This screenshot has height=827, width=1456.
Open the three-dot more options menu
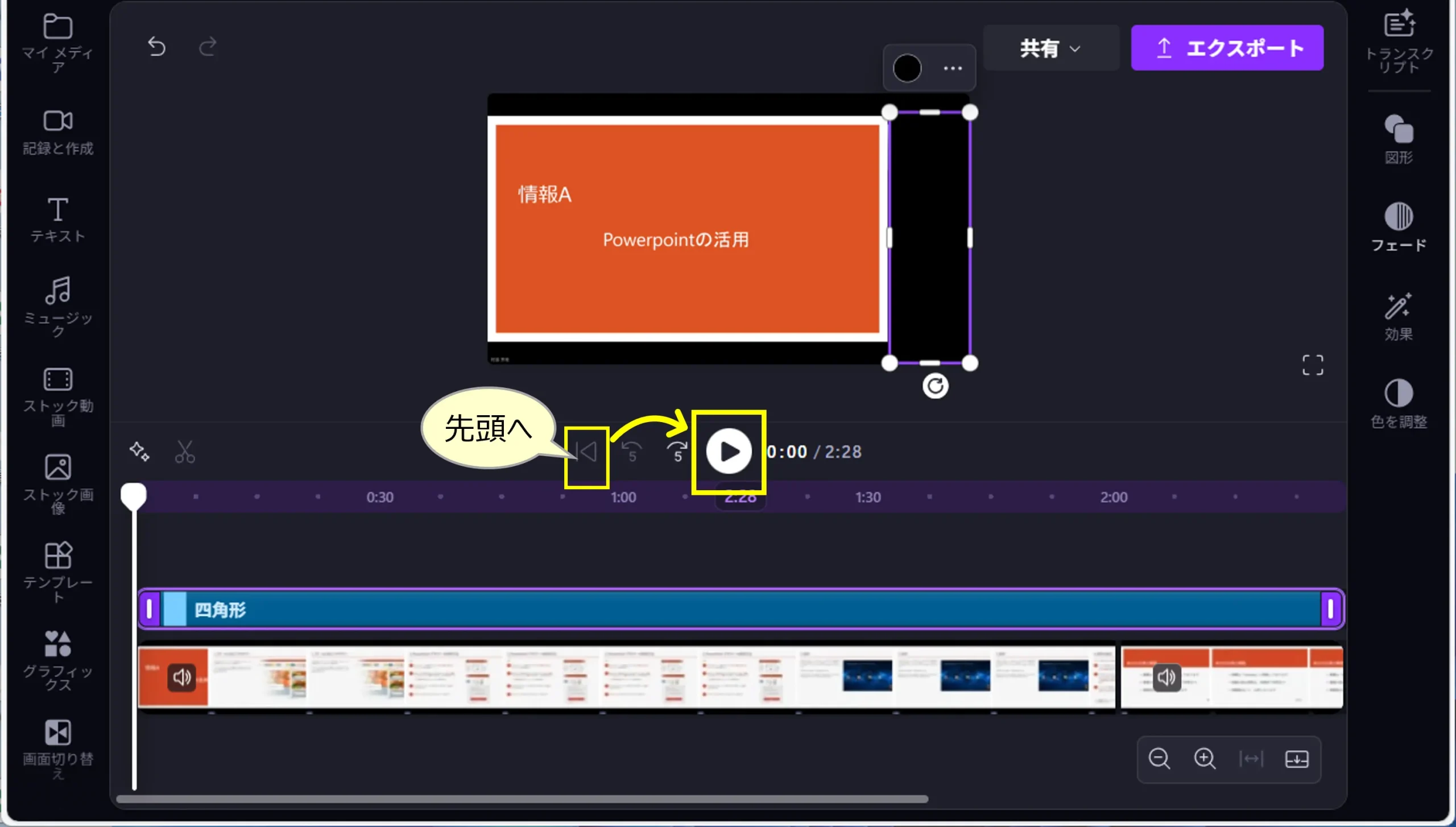(x=953, y=68)
